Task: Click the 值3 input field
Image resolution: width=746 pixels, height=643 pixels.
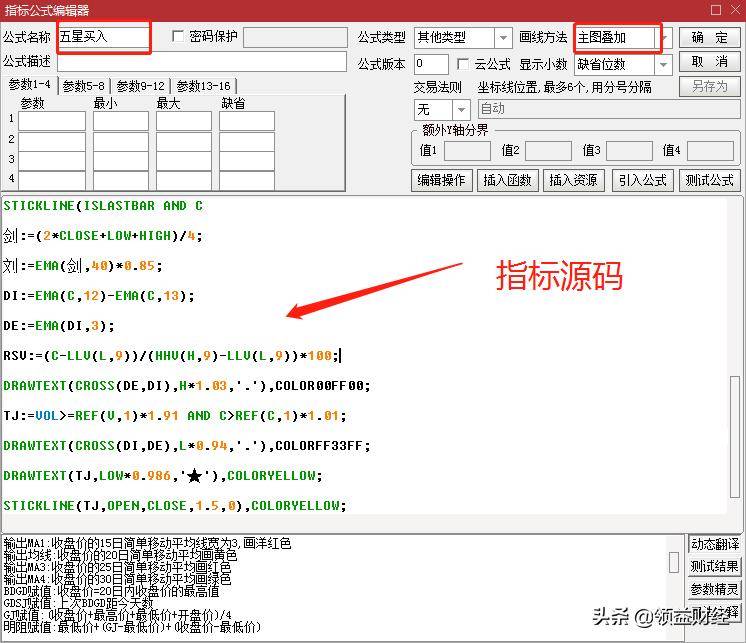Action: tap(629, 151)
